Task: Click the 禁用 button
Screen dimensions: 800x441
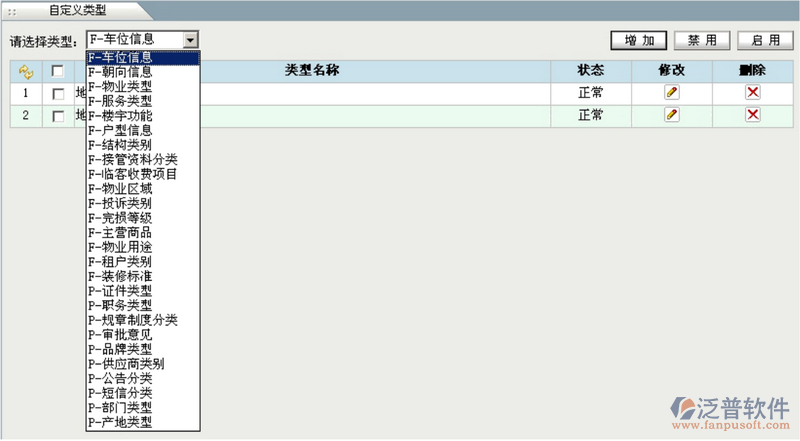Action: point(702,40)
